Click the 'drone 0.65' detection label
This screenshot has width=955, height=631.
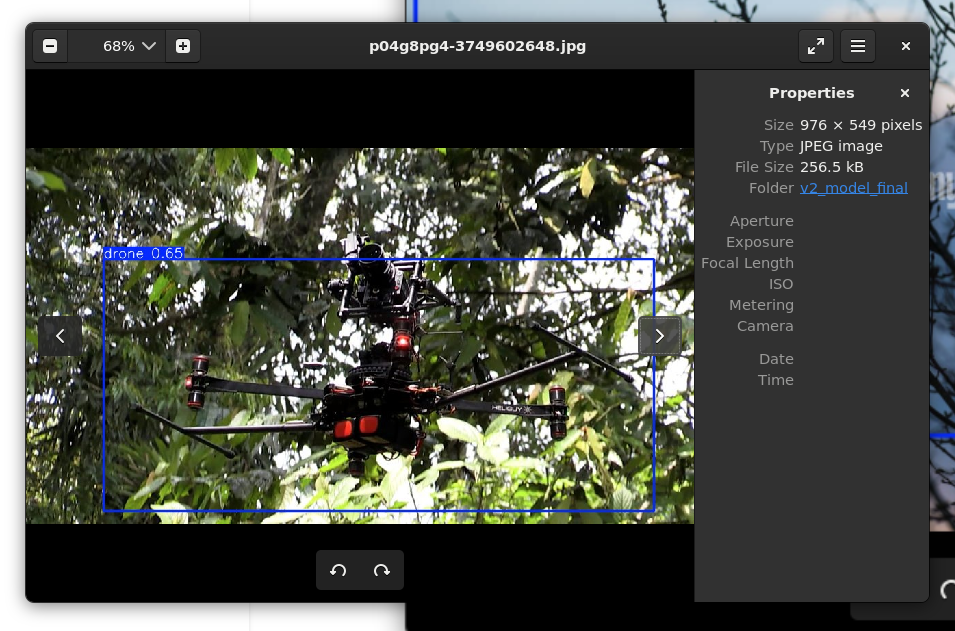click(x=143, y=254)
